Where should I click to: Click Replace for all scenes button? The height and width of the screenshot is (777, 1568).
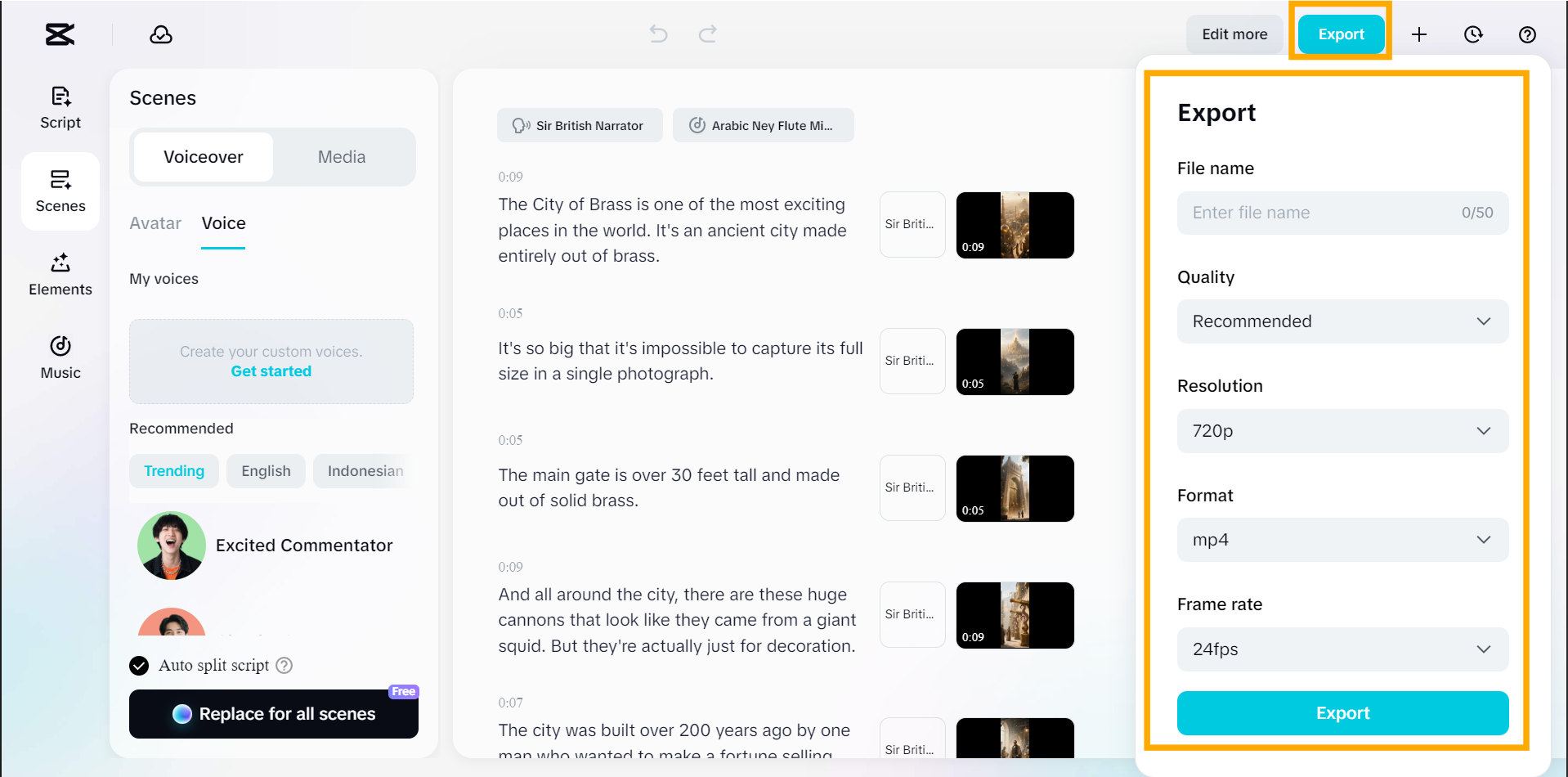(274, 714)
